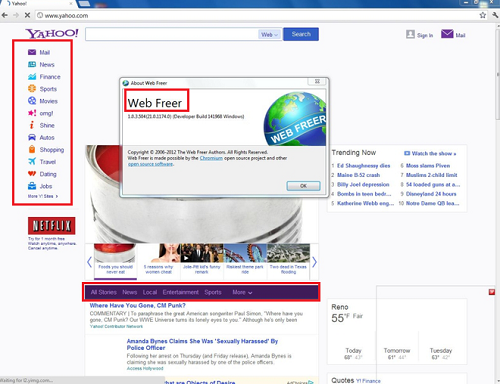Expand the Web search type dropdown

(x=270, y=34)
